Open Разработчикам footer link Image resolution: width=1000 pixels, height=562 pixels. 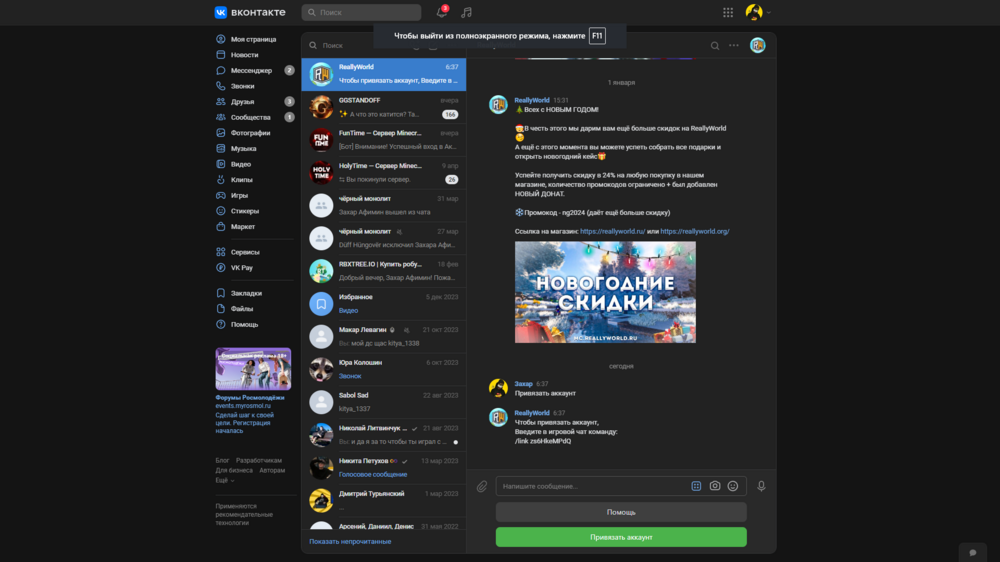click(258, 460)
